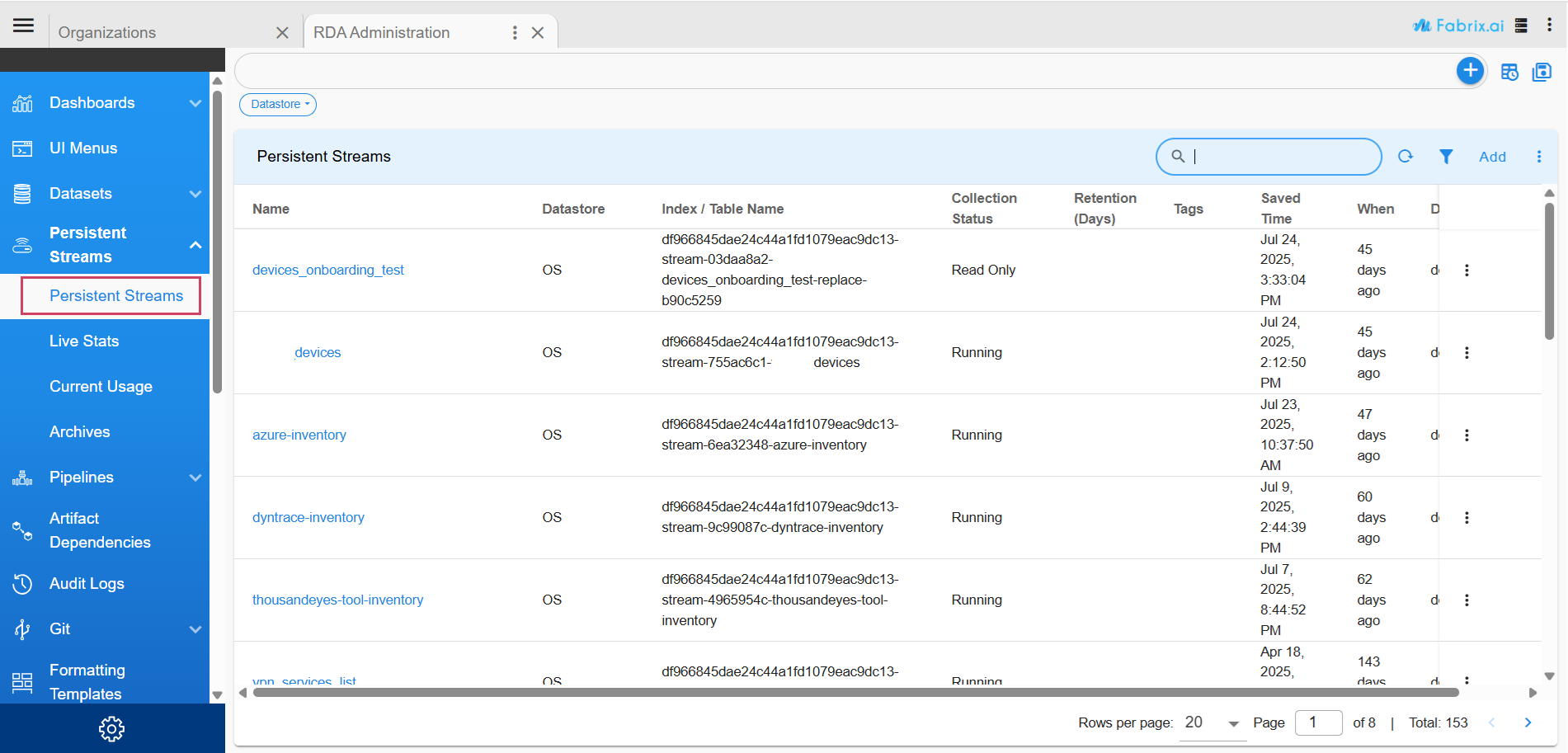Expand the Datastore filter dropdown
Viewport: 1568px width, 753px height.
click(x=278, y=105)
